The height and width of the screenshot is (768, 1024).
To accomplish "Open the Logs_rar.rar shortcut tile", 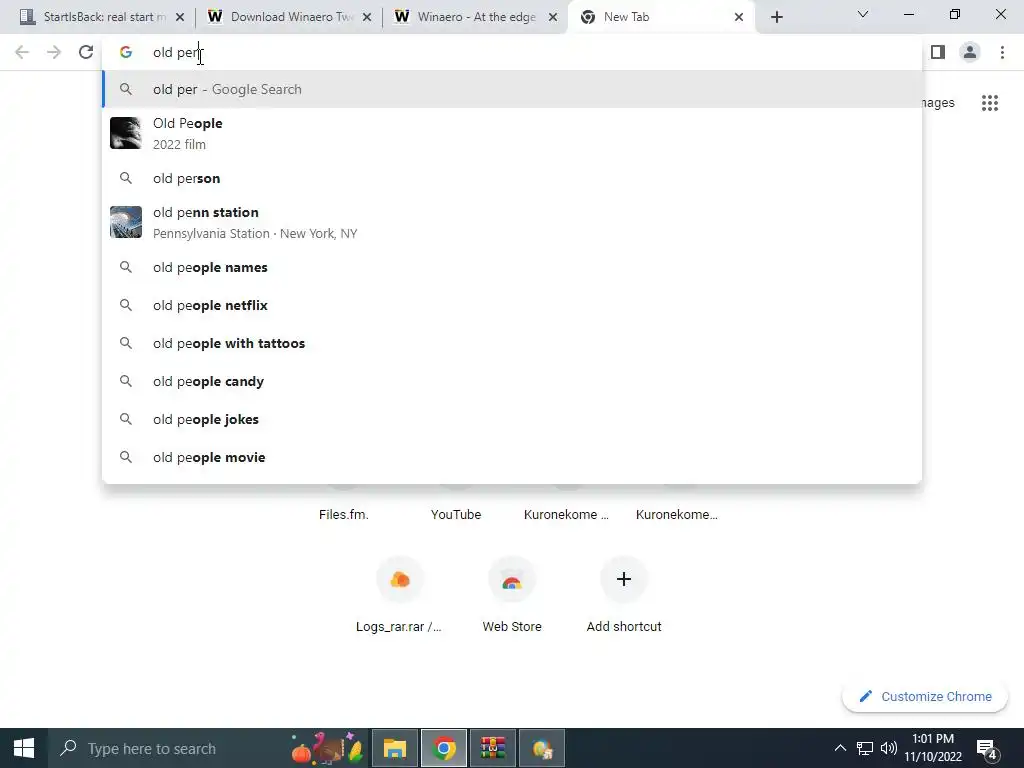I will (x=399, y=596).
